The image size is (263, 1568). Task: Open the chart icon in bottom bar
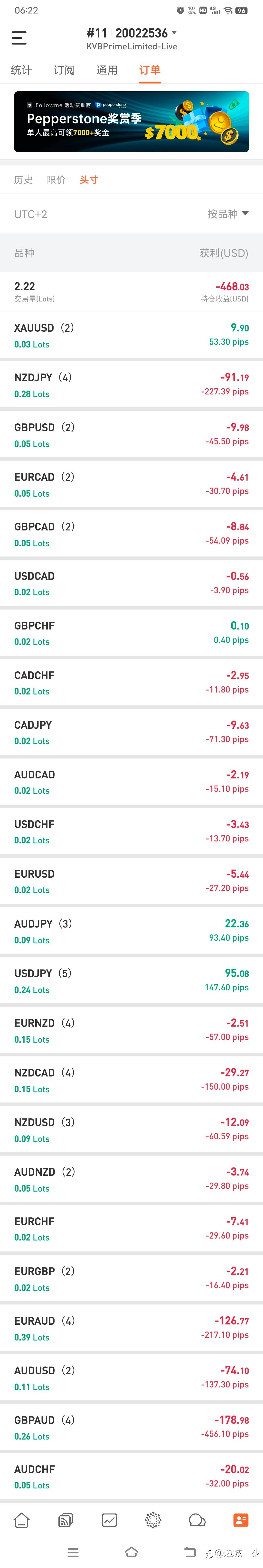[110, 1520]
